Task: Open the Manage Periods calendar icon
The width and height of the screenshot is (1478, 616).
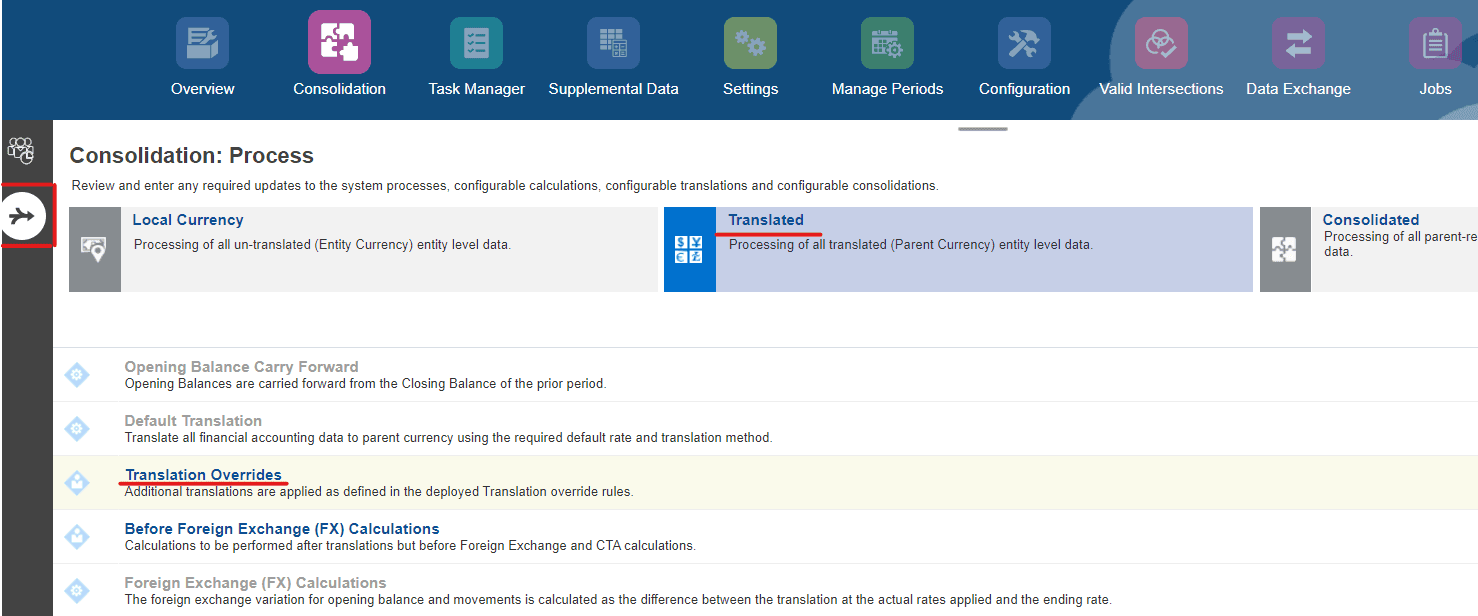Action: (x=887, y=42)
